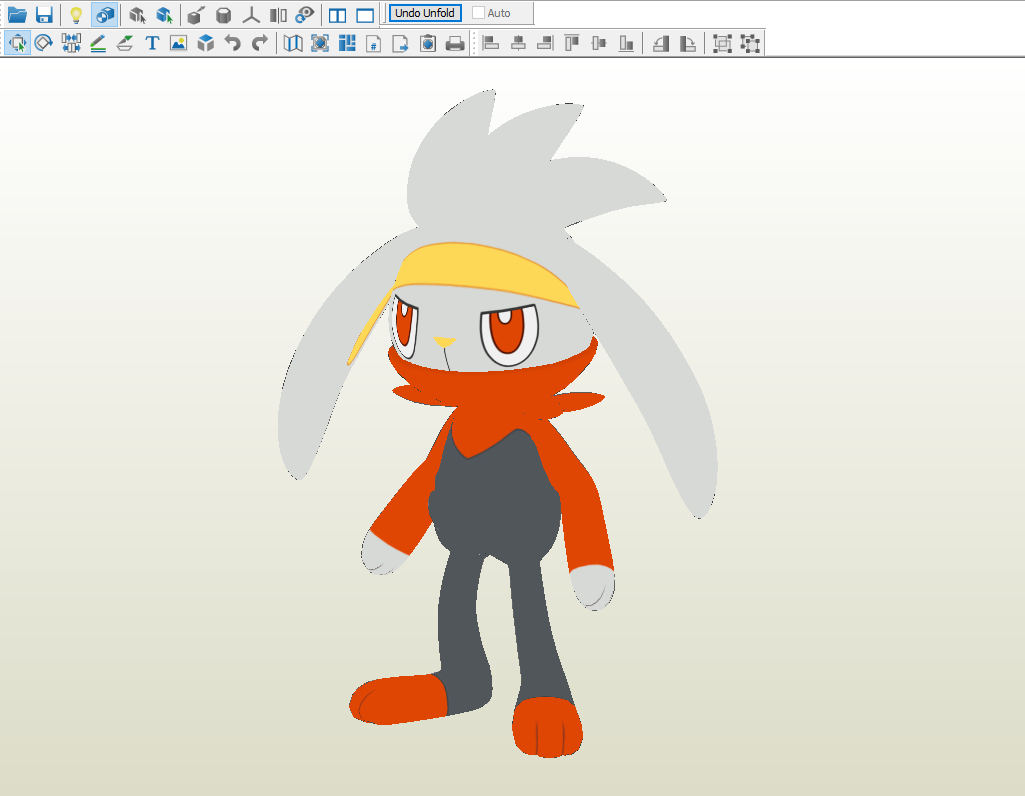The height and width of the screenshot is (796, 1025).
Task: Click the dark gray torso of the model
Action: pyautogui.click(x=495, y=497)
